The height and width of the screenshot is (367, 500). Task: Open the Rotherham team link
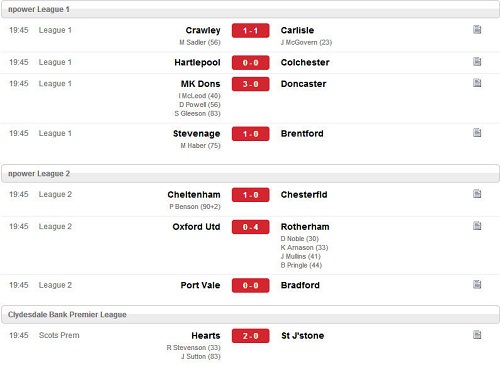tap(305, 227)
